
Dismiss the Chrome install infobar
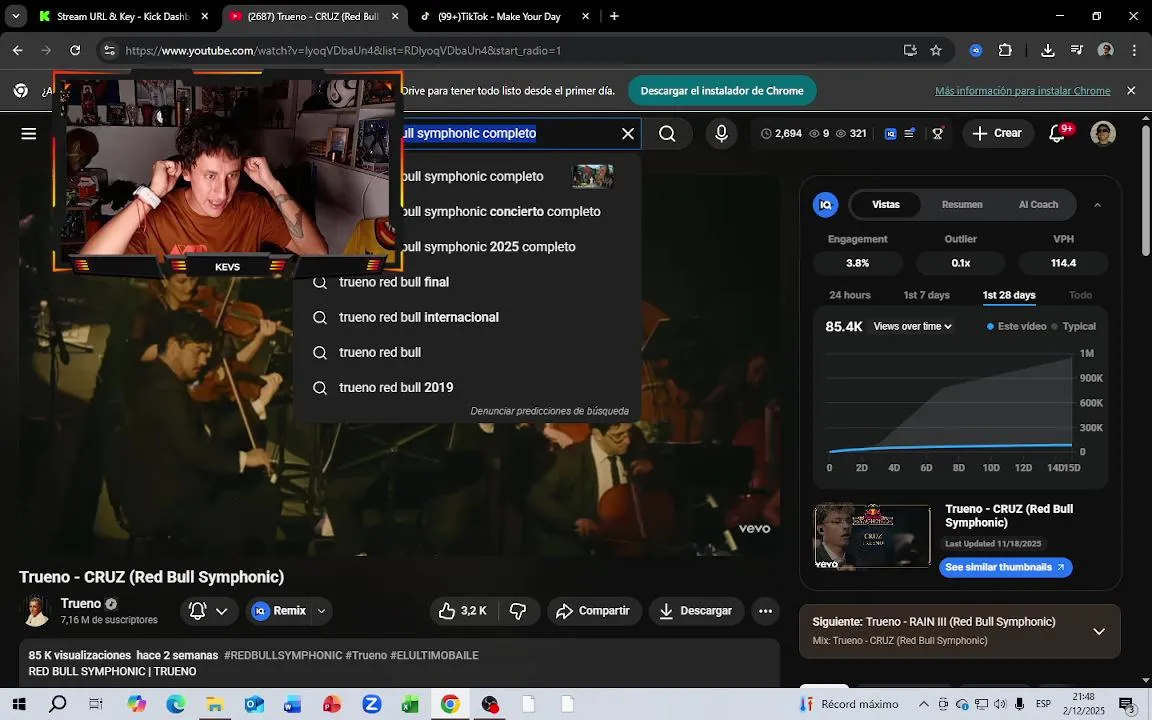coord(1131,91)
